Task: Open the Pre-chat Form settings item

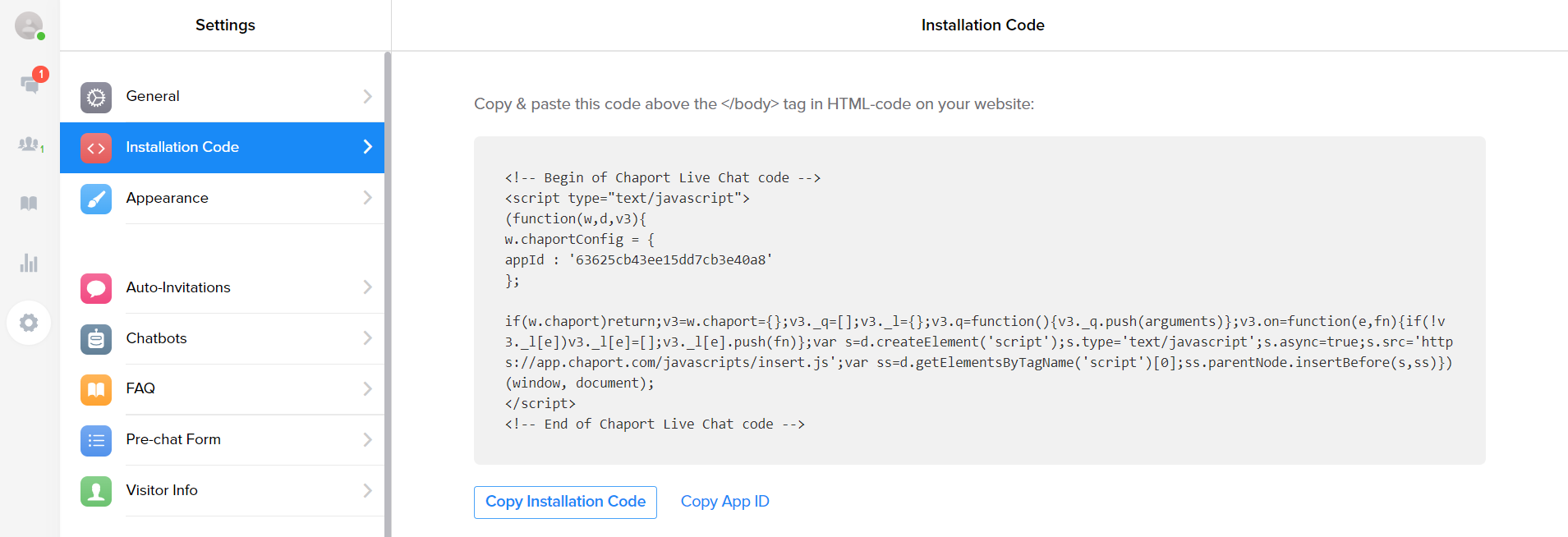Action: coord(222,440)
